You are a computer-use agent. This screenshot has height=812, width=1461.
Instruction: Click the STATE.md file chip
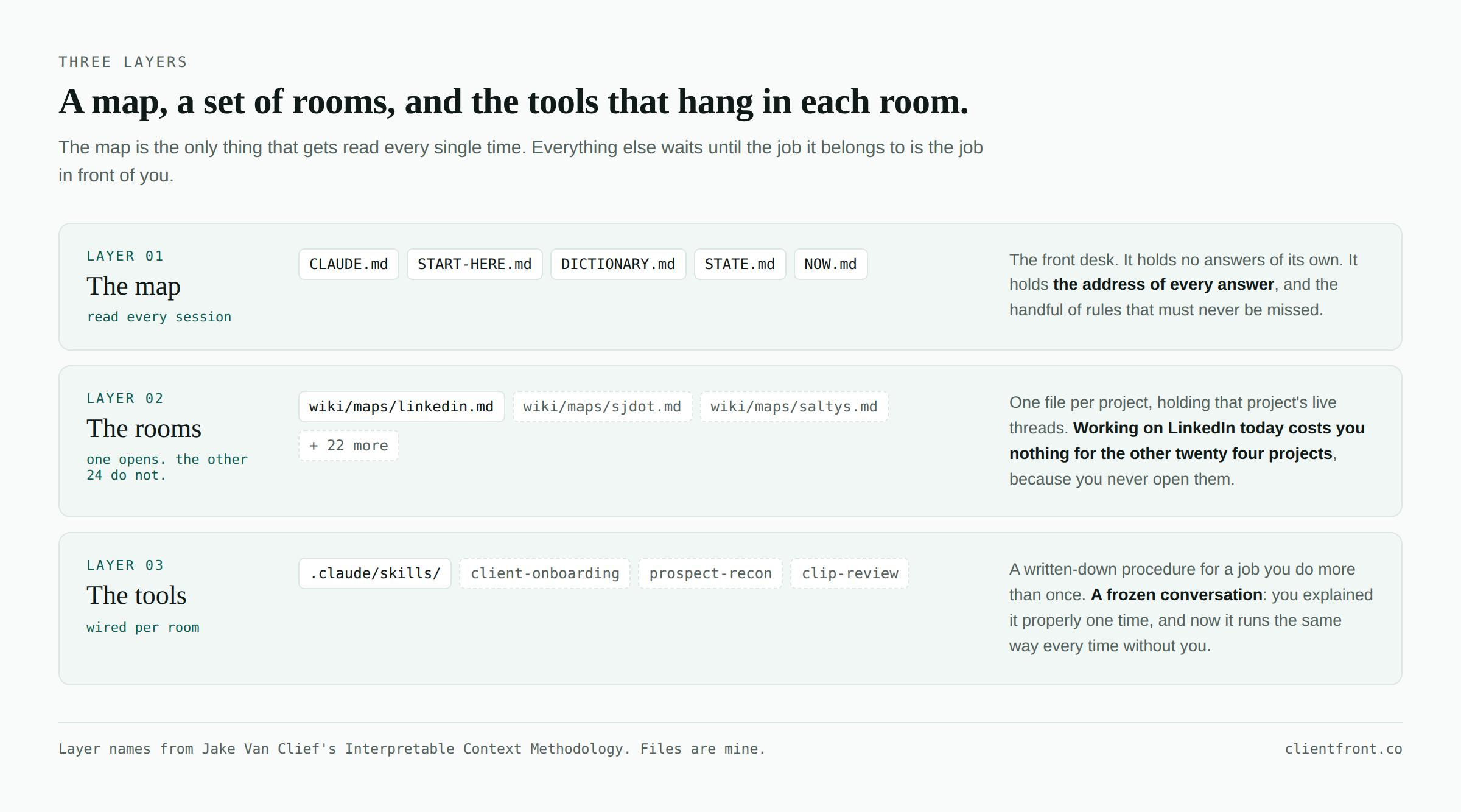click(x=740, y=264)
